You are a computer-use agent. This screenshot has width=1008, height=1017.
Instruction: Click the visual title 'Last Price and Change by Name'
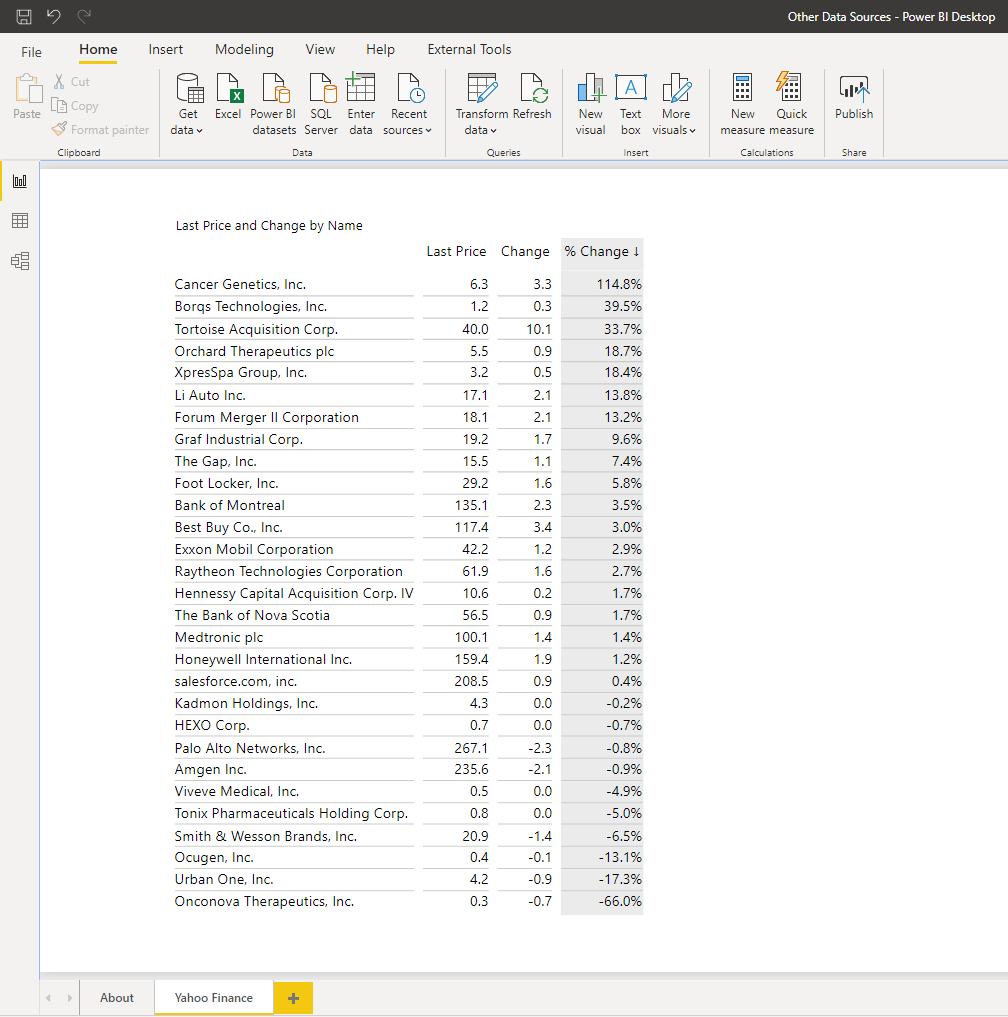(x=269, y=226)
